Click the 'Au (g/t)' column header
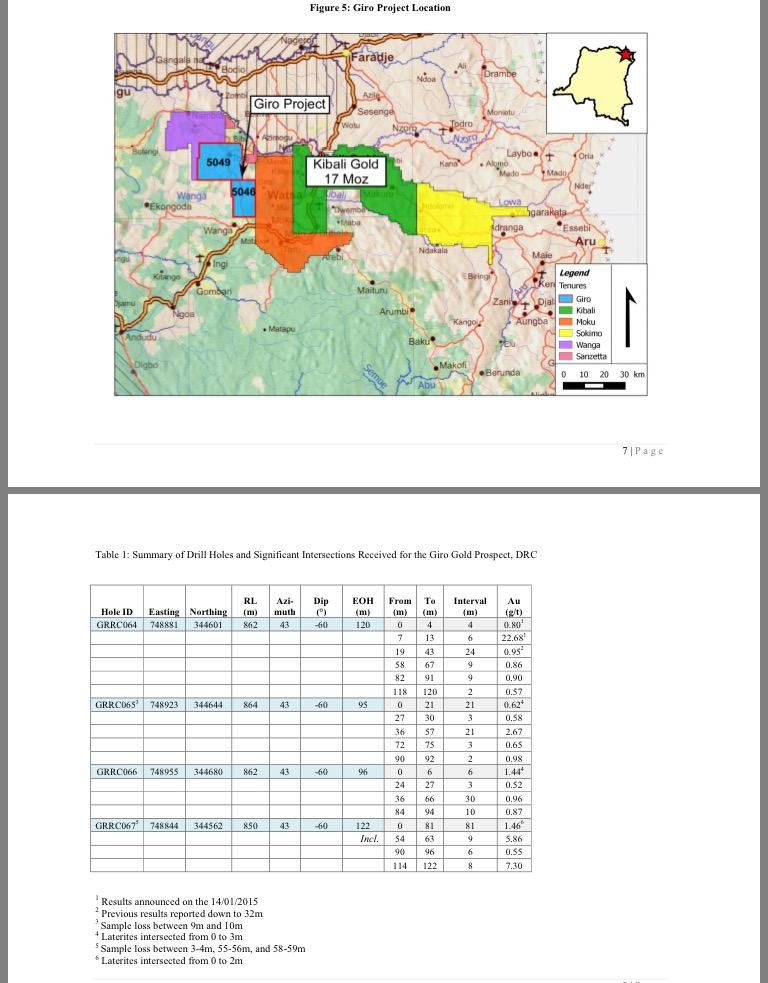 click(x=514, y=606)
